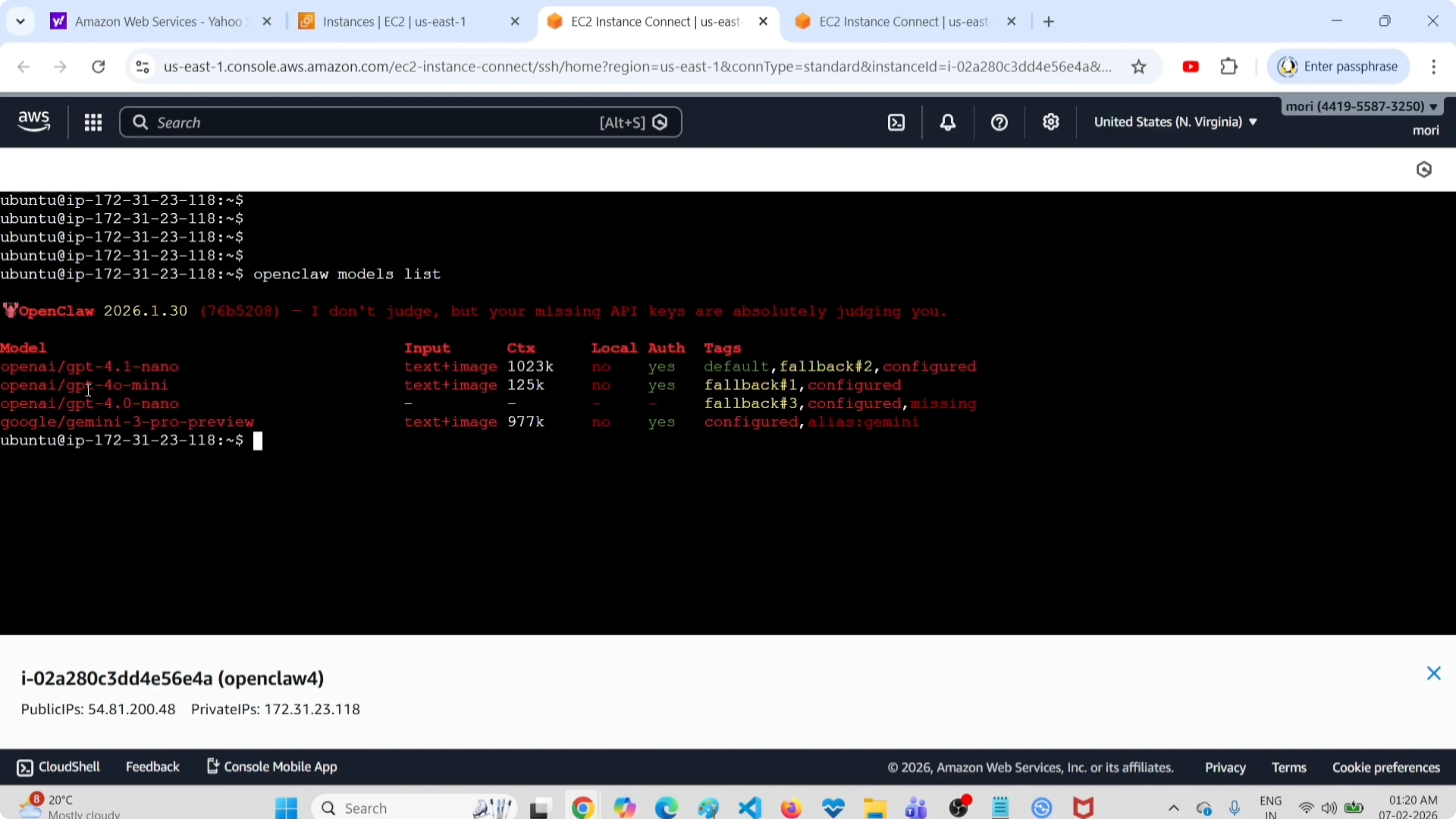Open the AWS help question-mark icon

998,122
